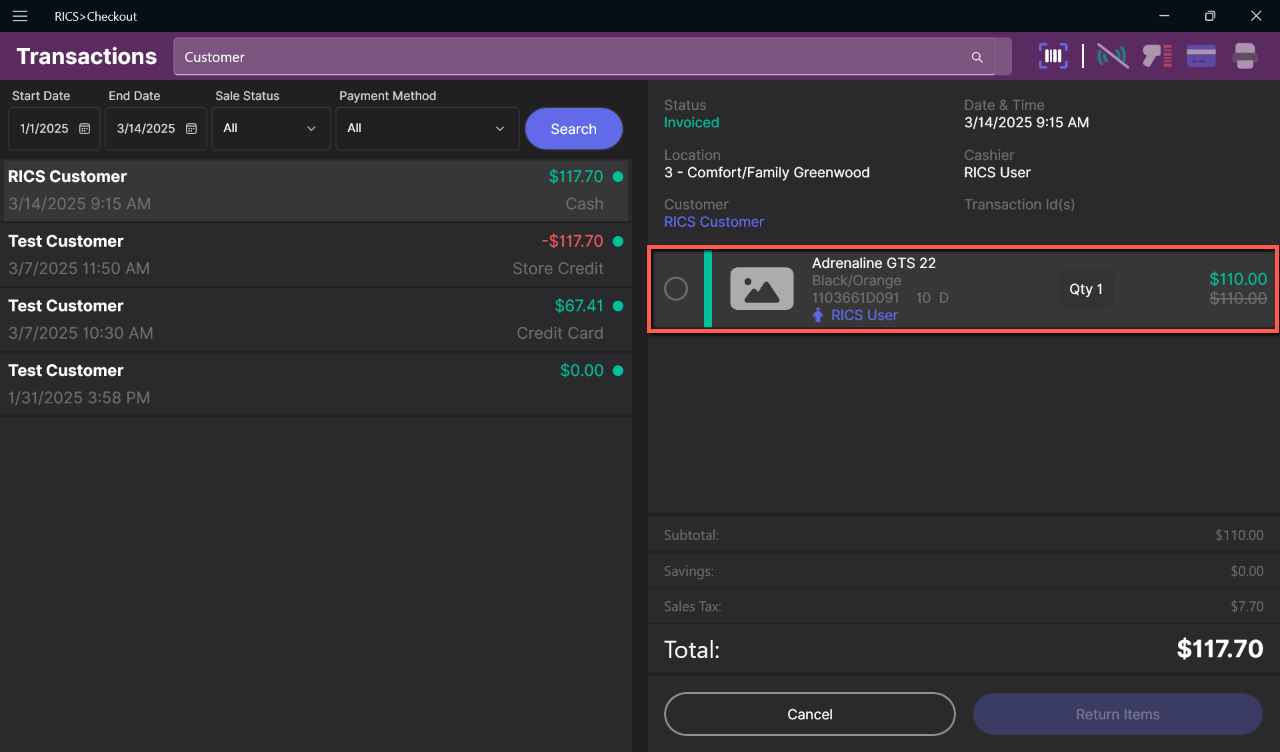Click the Cash payment method label
1280x752 pixels.
point(584,204)
